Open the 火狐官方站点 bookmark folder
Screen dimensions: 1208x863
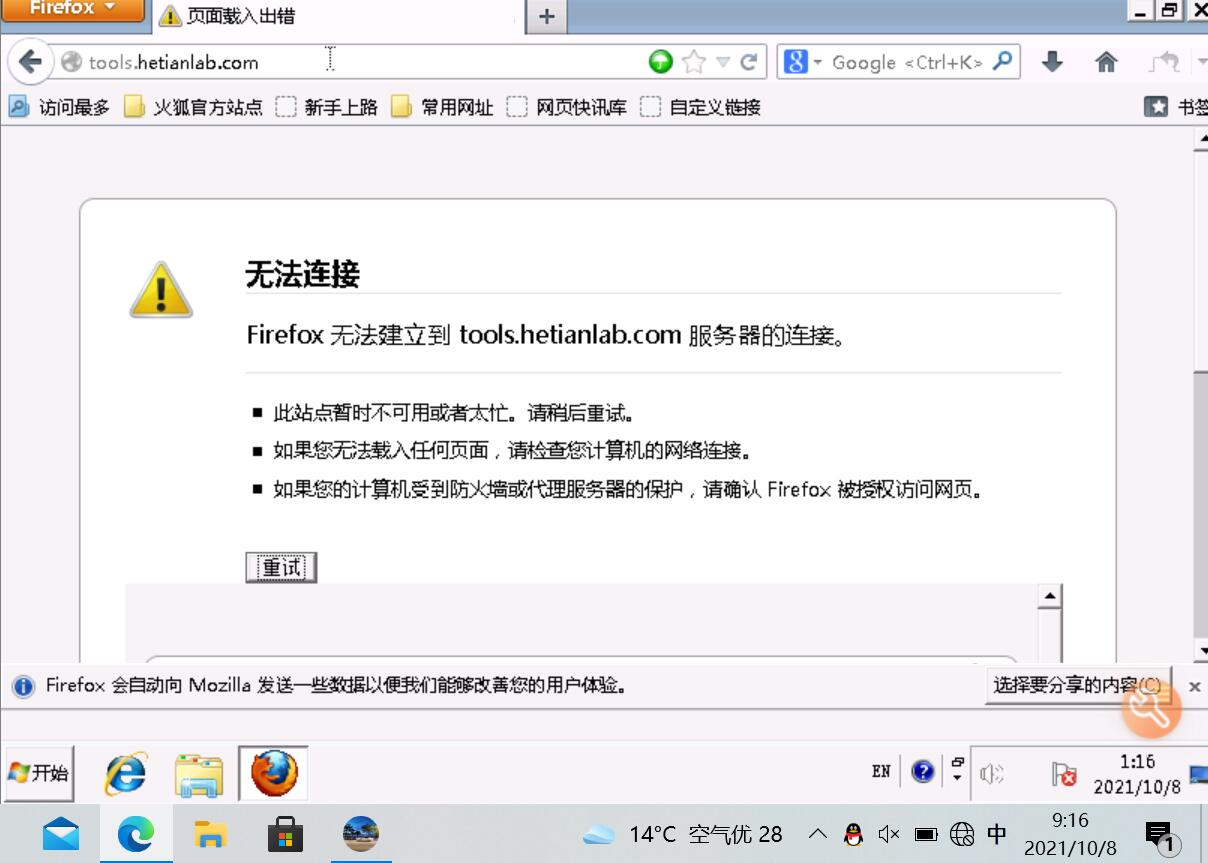coord(193,107)
